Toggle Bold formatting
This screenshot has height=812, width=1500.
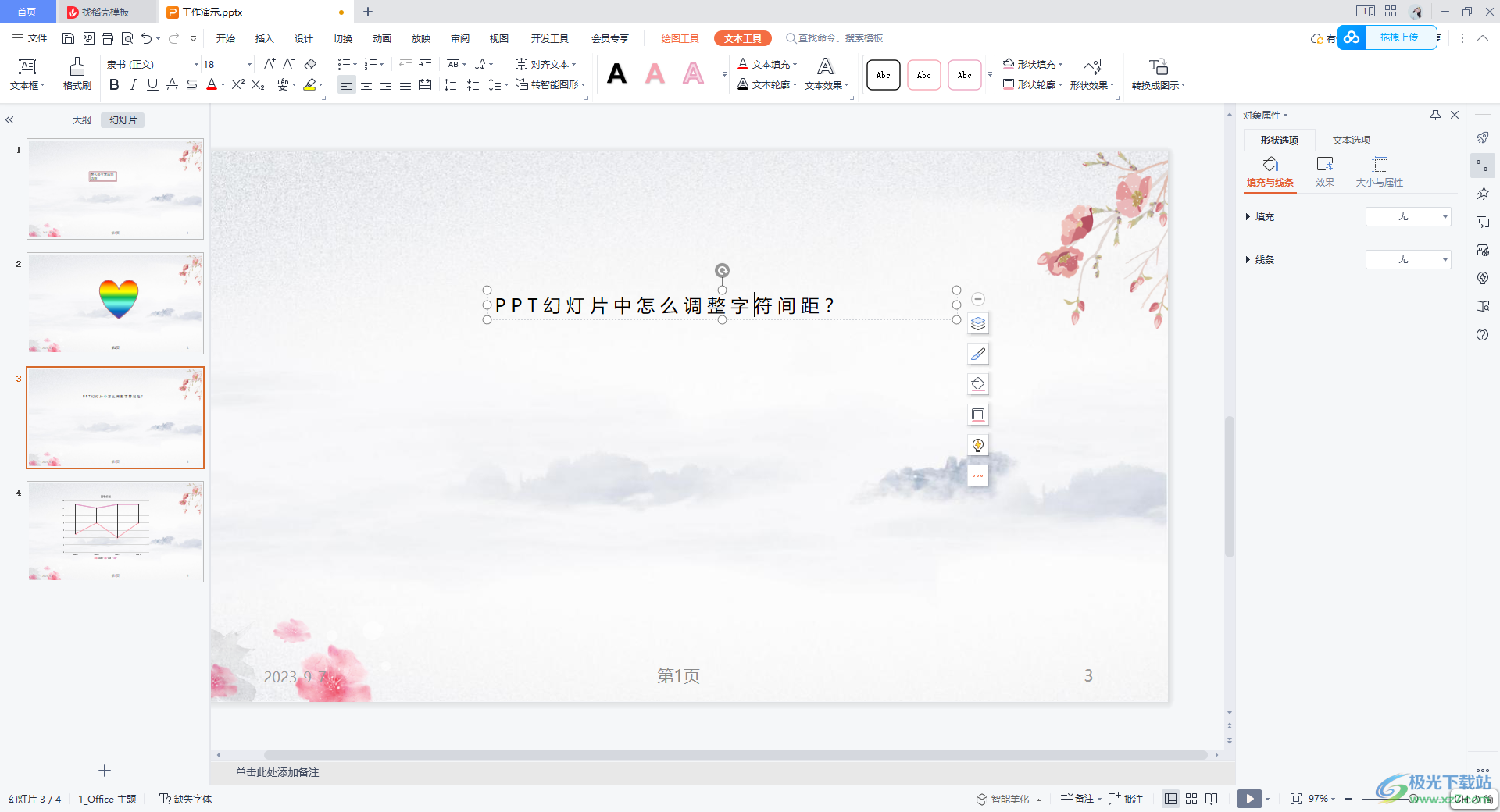click(114, 84)
